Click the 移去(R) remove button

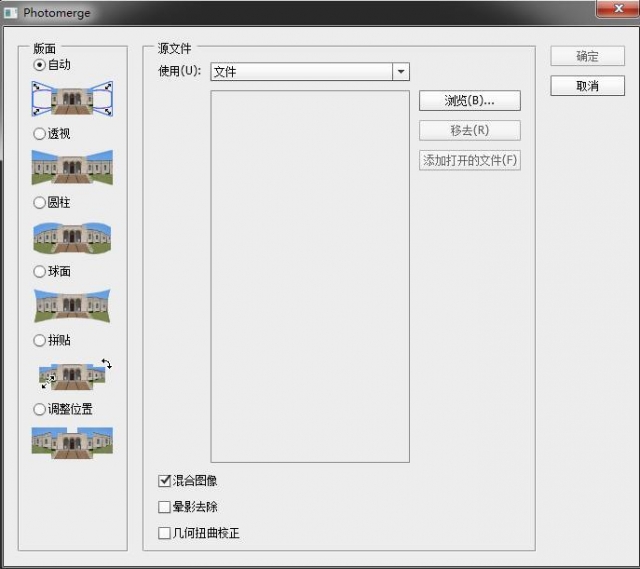(x=470, y=131)
